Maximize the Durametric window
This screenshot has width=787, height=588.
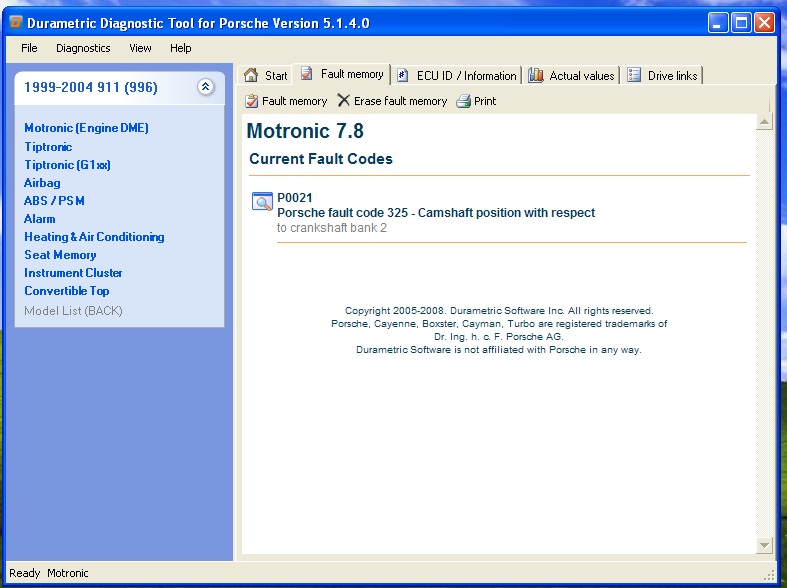point(741,23)
